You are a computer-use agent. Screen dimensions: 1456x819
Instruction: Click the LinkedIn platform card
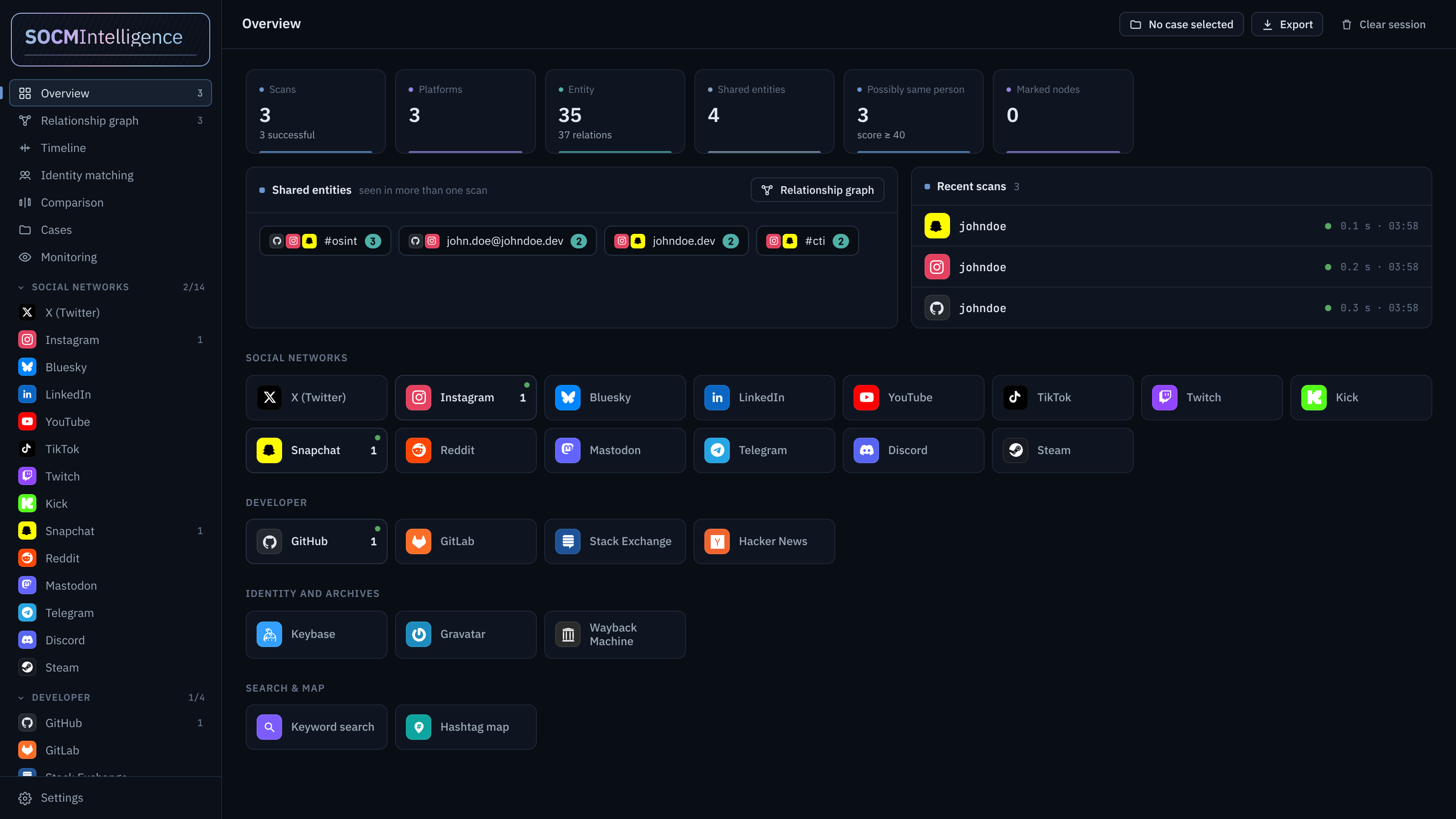(763, 397)
